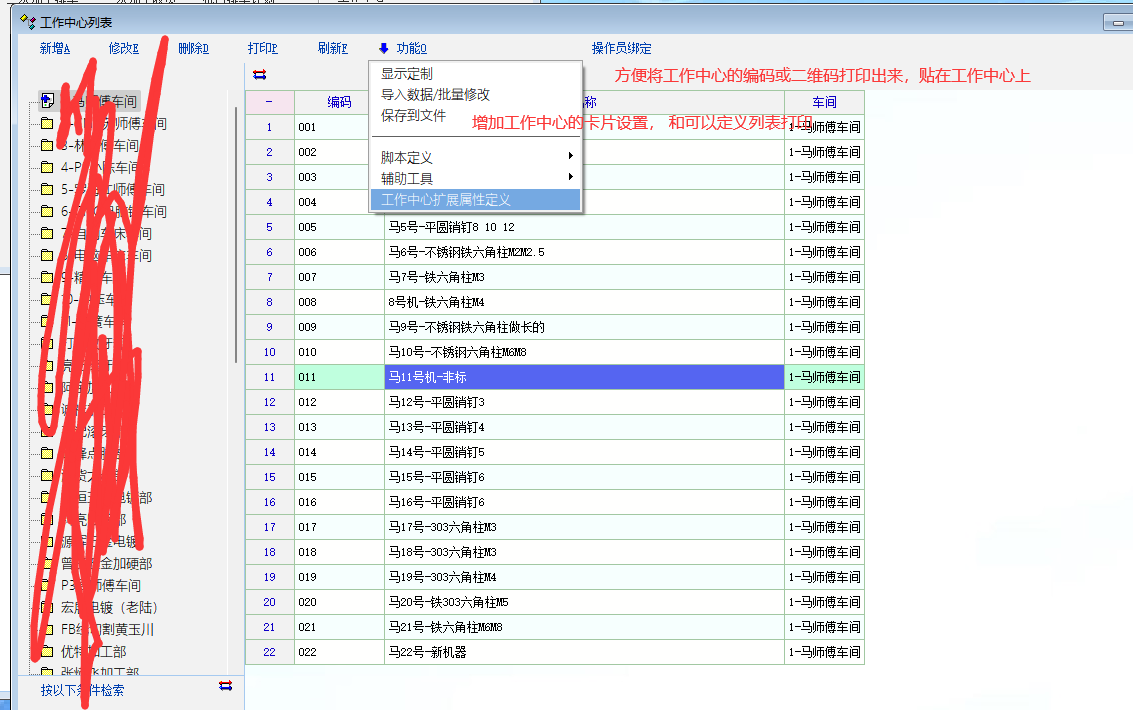Click the swap icon beside 按以下条件检索

coord(225,686)
